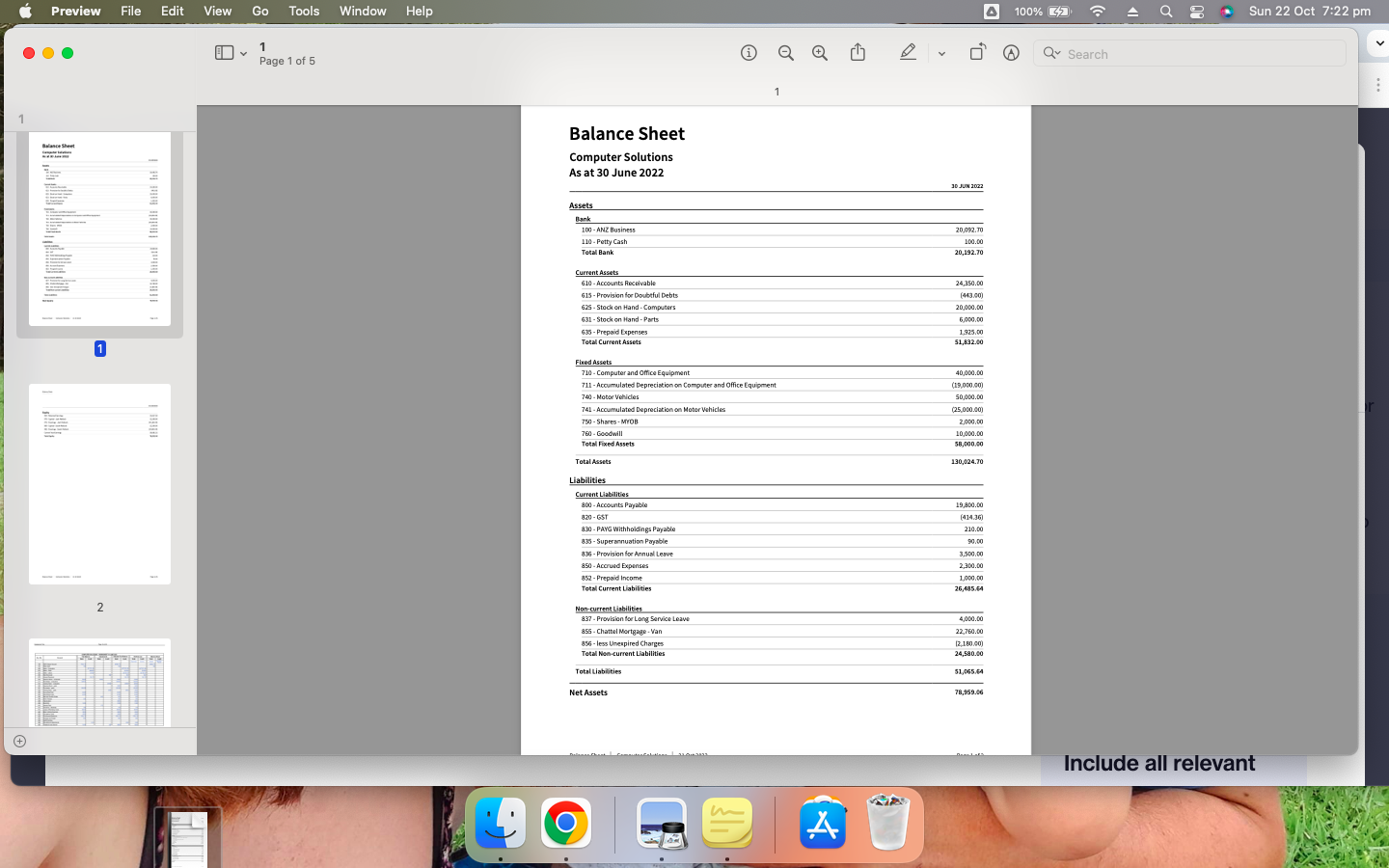The image size is (1389, 868).
Task: Open Spotlight search from the menu bar
Action: pyautogui.click(x=1166, y=11)
